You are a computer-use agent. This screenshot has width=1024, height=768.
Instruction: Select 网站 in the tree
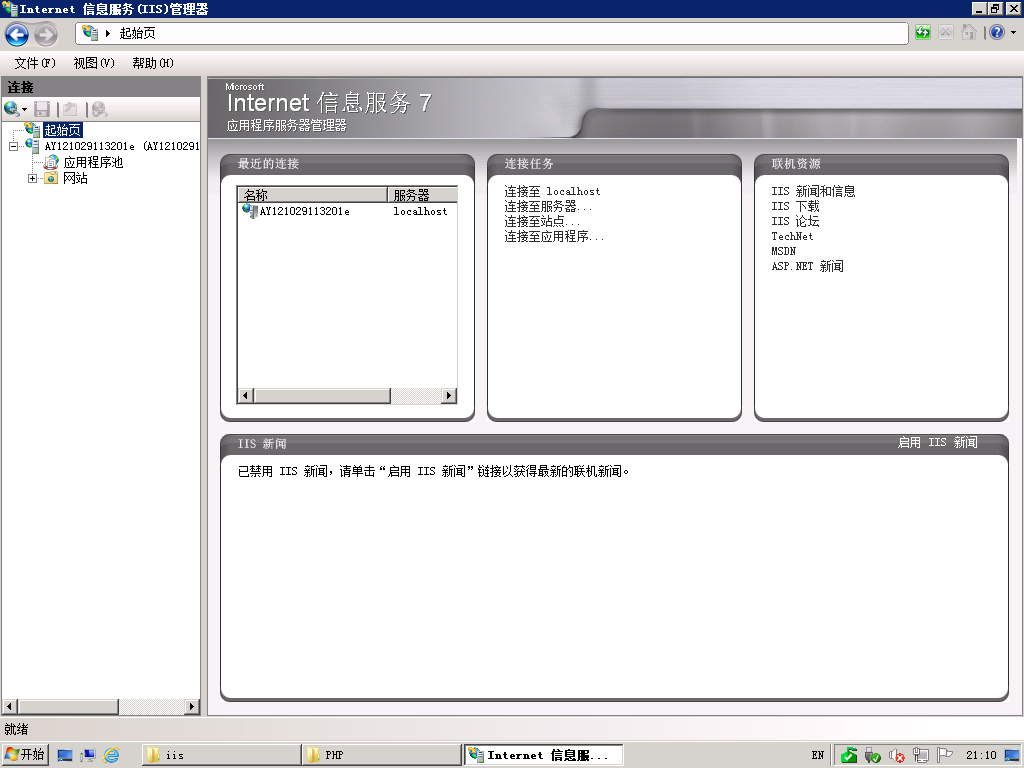[x=75, y=178]
